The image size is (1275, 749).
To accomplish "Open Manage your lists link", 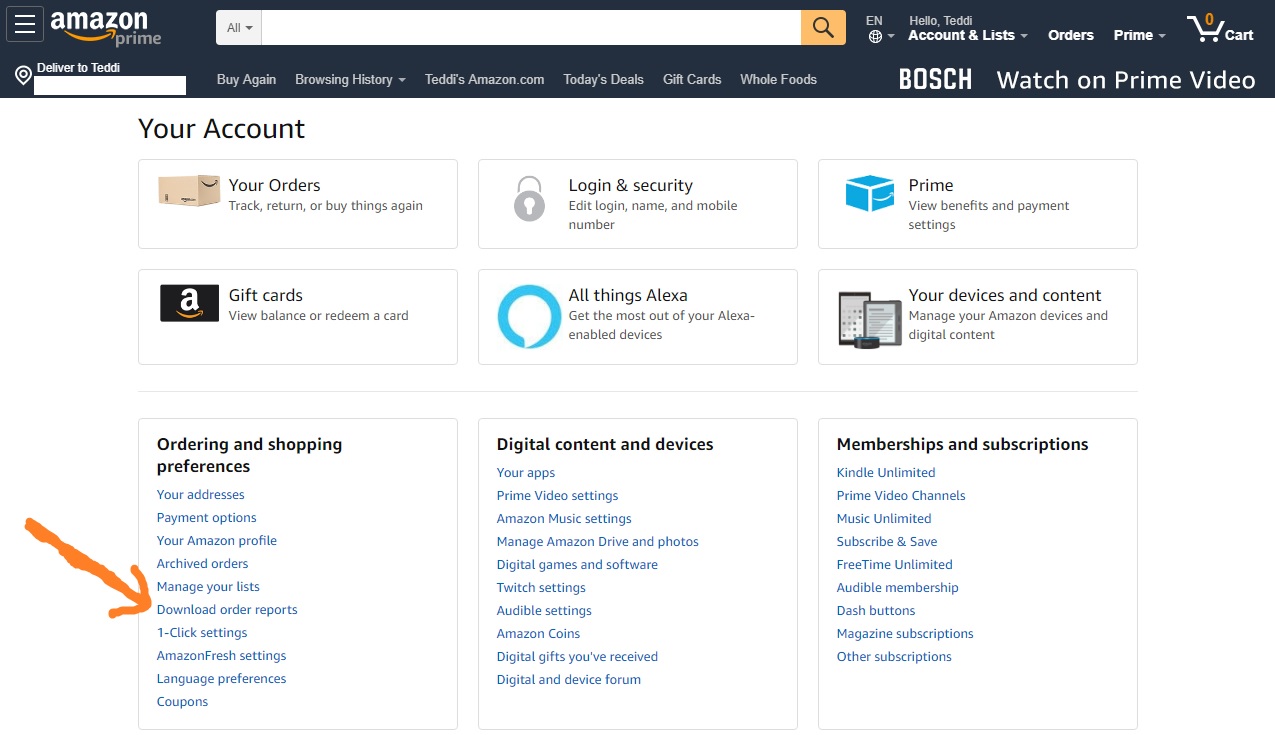I will [x=208, y=586].
